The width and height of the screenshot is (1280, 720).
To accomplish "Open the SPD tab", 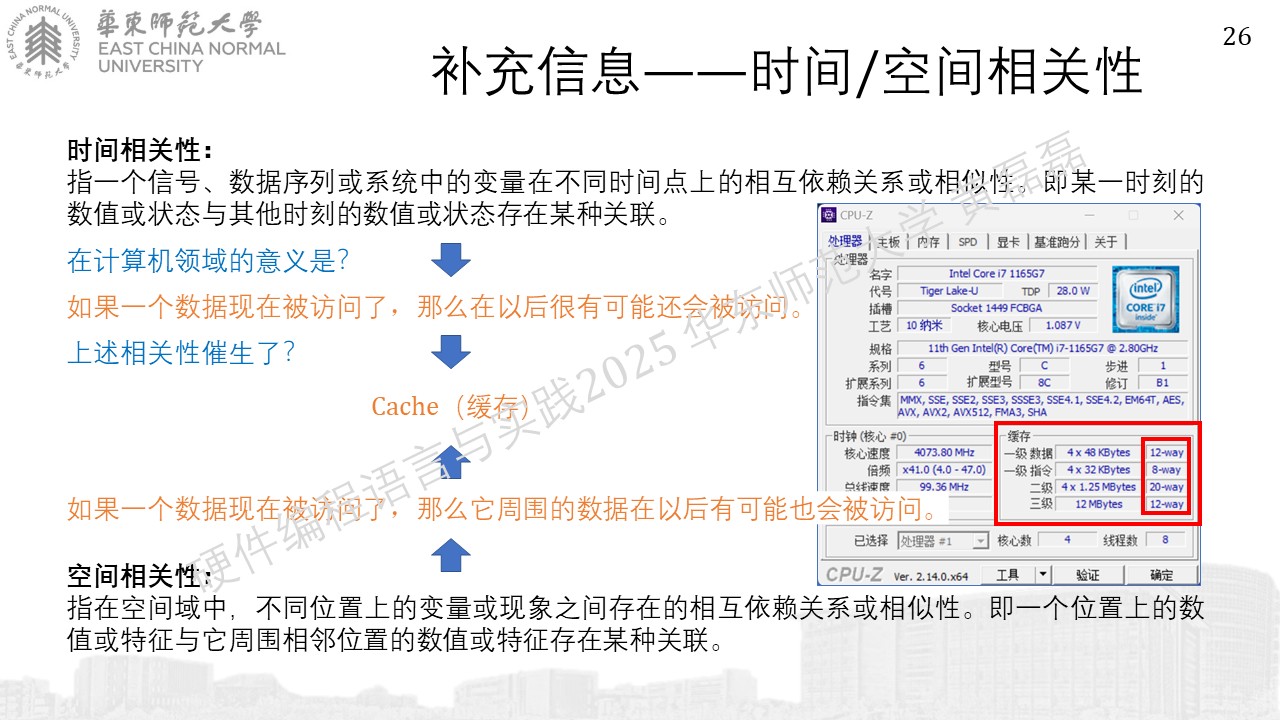I will tap(967, 242).
